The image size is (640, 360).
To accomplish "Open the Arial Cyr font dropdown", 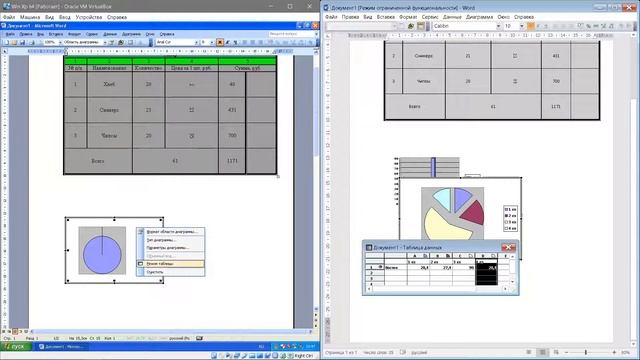I will click(196, 42).
